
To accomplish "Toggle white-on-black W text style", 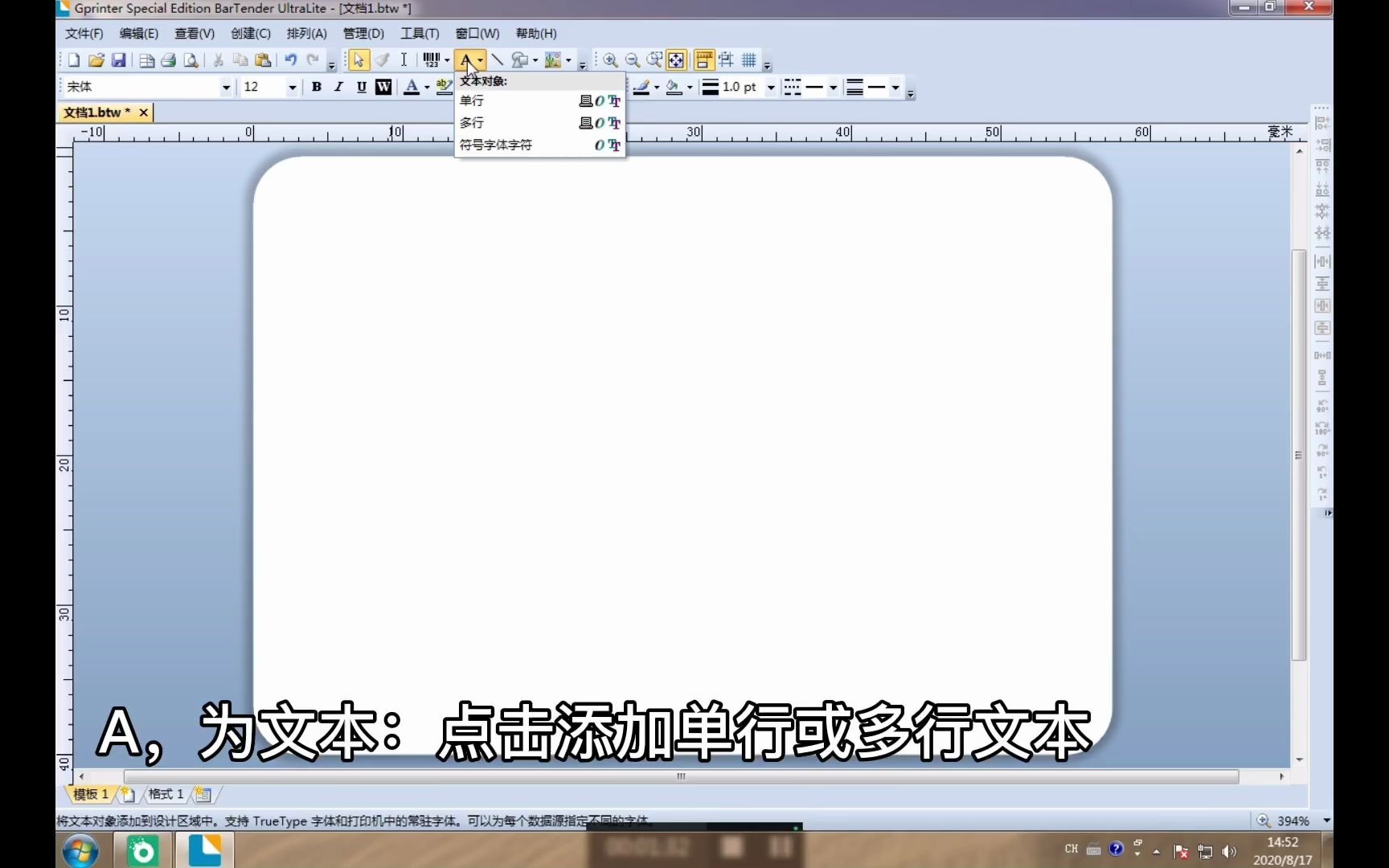I will 384,87.
